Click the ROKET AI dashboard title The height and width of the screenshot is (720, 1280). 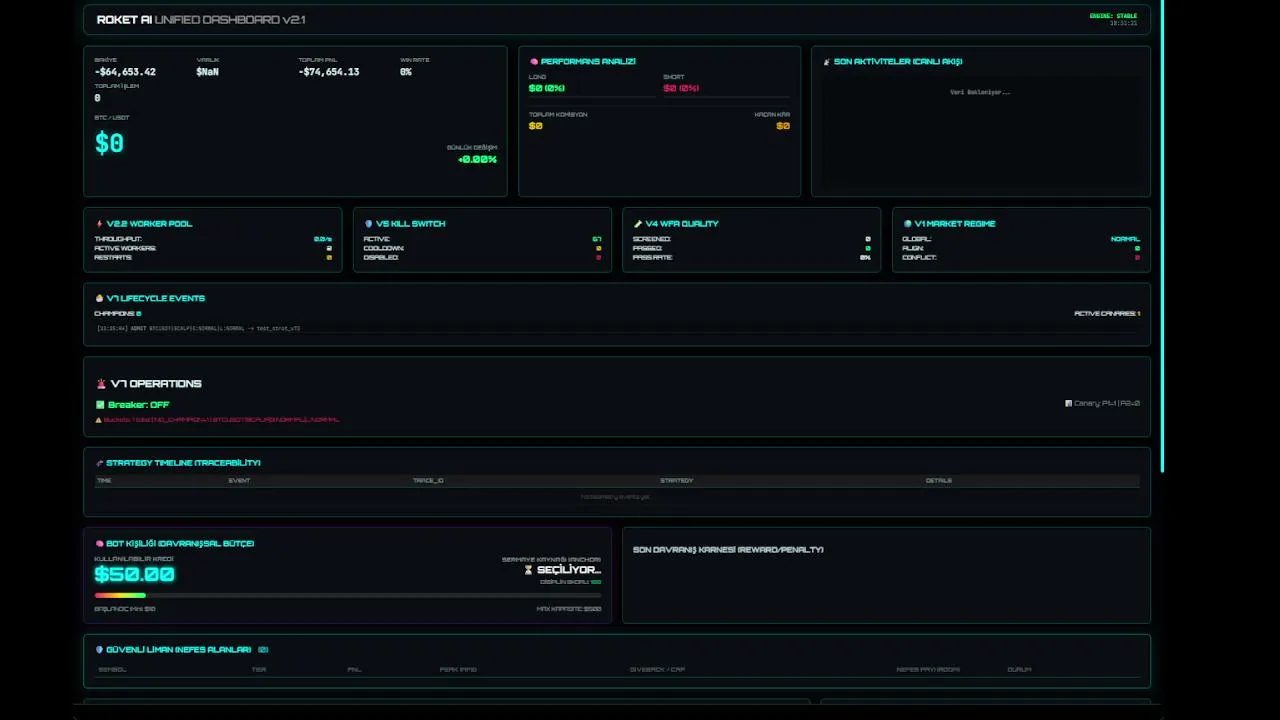coord(201,20)
